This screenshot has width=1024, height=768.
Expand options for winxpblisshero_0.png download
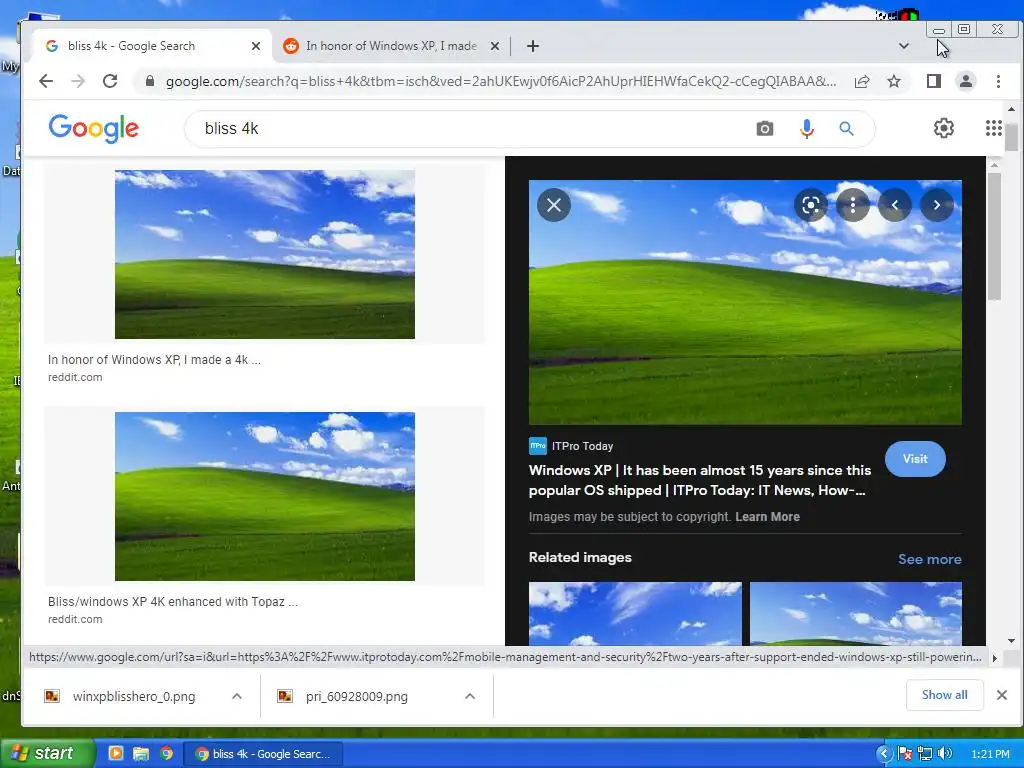pyautogui.click(x=237, y=696)
